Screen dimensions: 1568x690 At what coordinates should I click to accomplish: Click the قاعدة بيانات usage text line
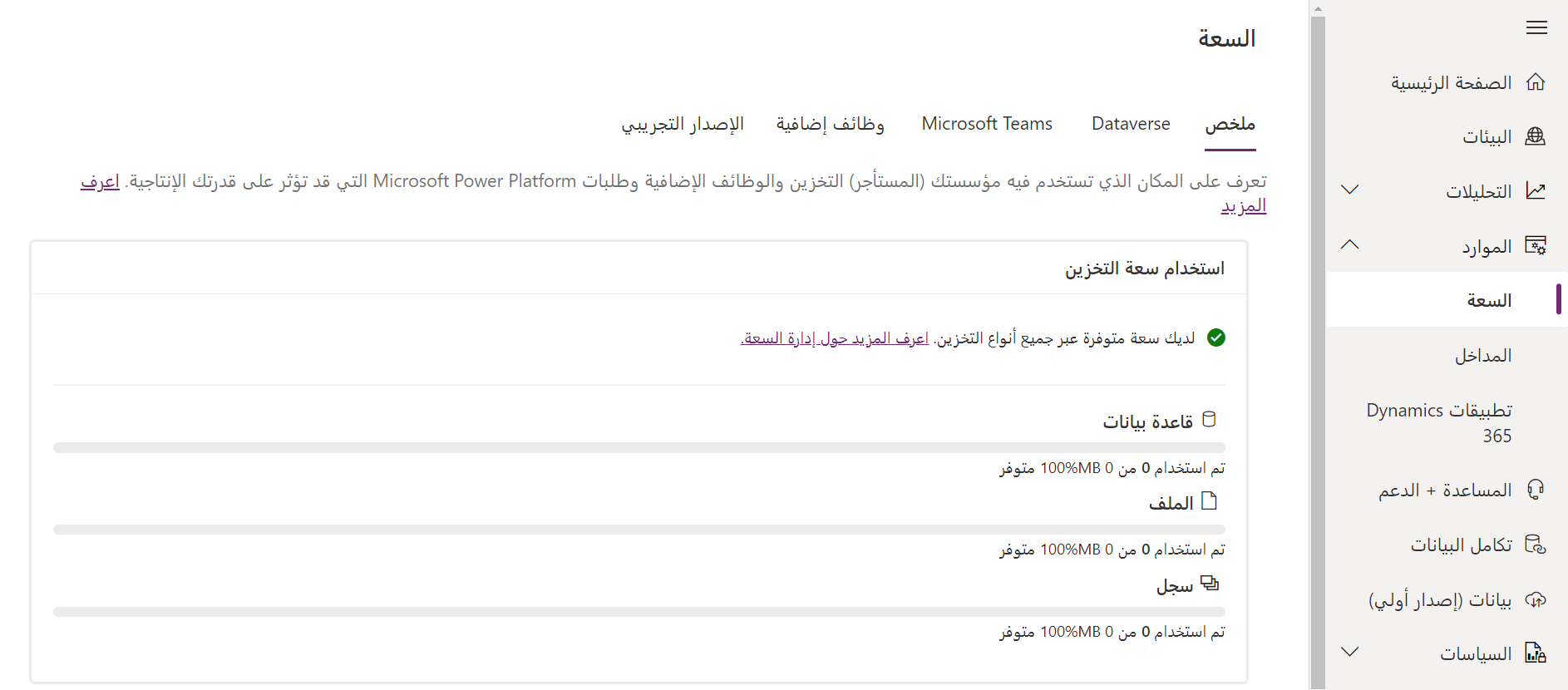click(x=1112, y=468)
